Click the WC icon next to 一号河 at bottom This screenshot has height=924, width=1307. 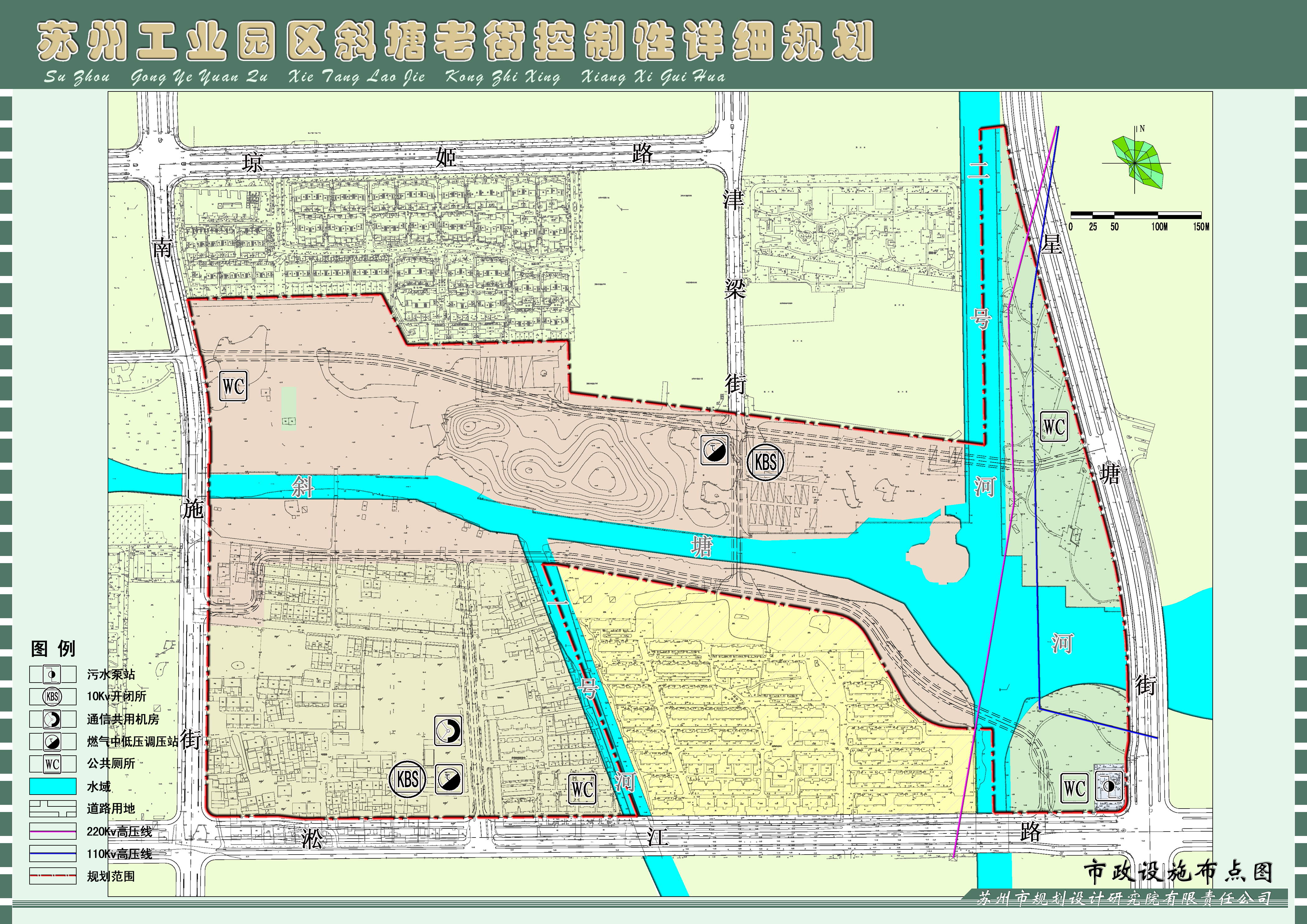pyautogui.click(x=583, y=790)
